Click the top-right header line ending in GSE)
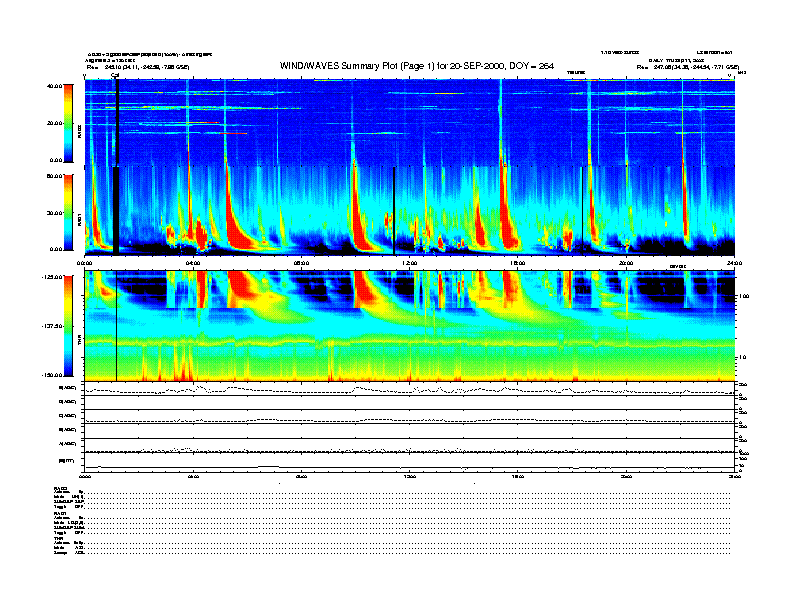Screen dimensions: 792x612 [688, 67]
